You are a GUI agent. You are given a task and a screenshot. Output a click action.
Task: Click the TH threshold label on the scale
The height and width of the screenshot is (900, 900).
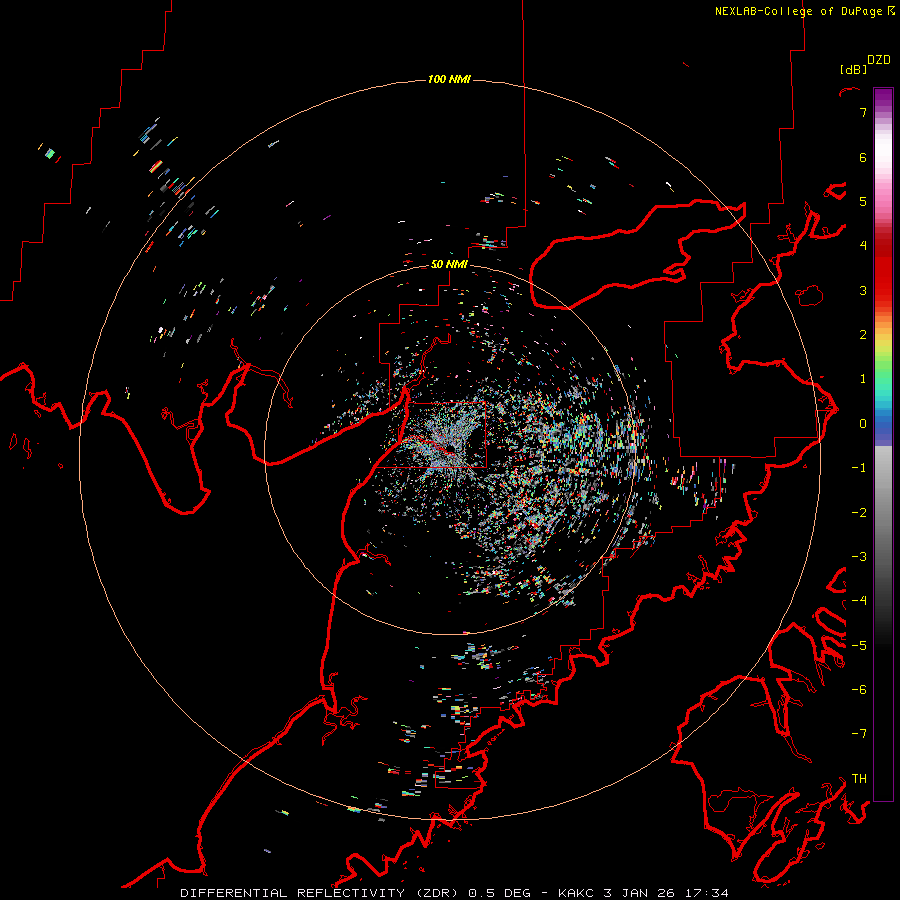click(x=859, y=779)
